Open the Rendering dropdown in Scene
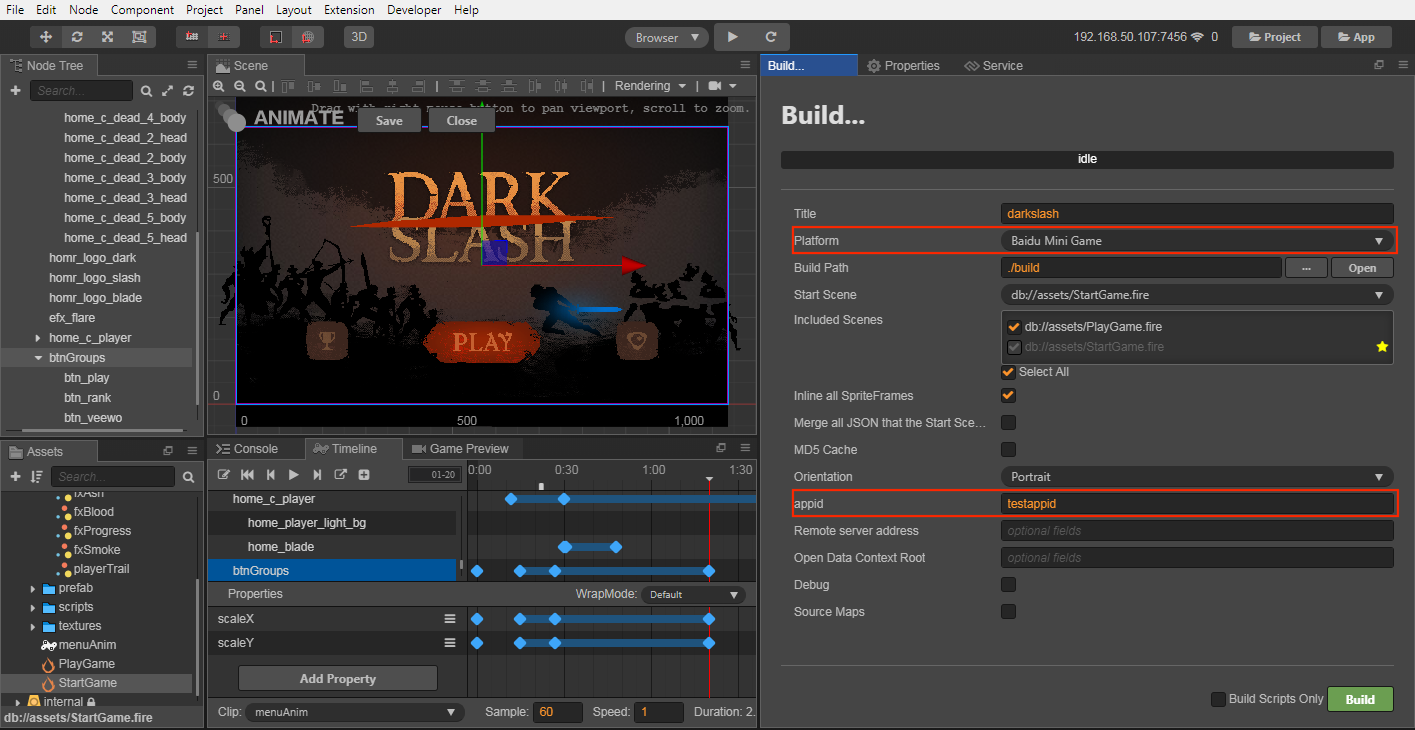 tap(650, 86)
